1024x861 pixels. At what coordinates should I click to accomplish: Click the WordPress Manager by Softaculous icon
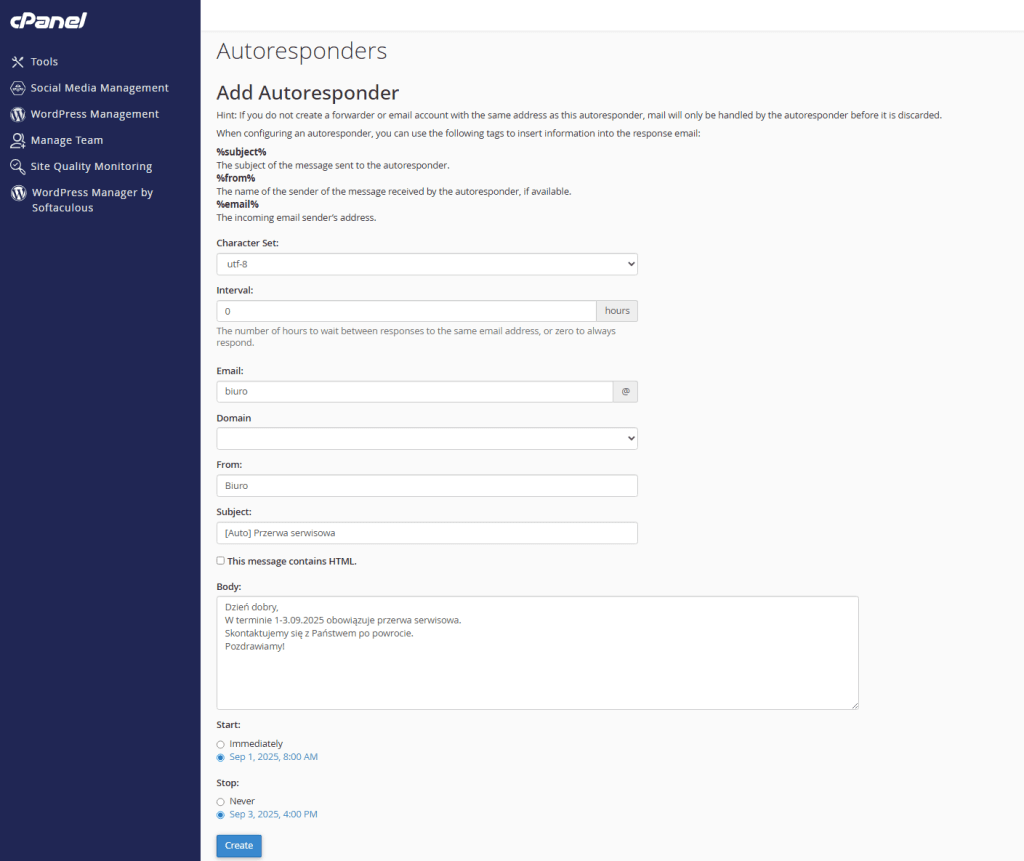(17, 193)
